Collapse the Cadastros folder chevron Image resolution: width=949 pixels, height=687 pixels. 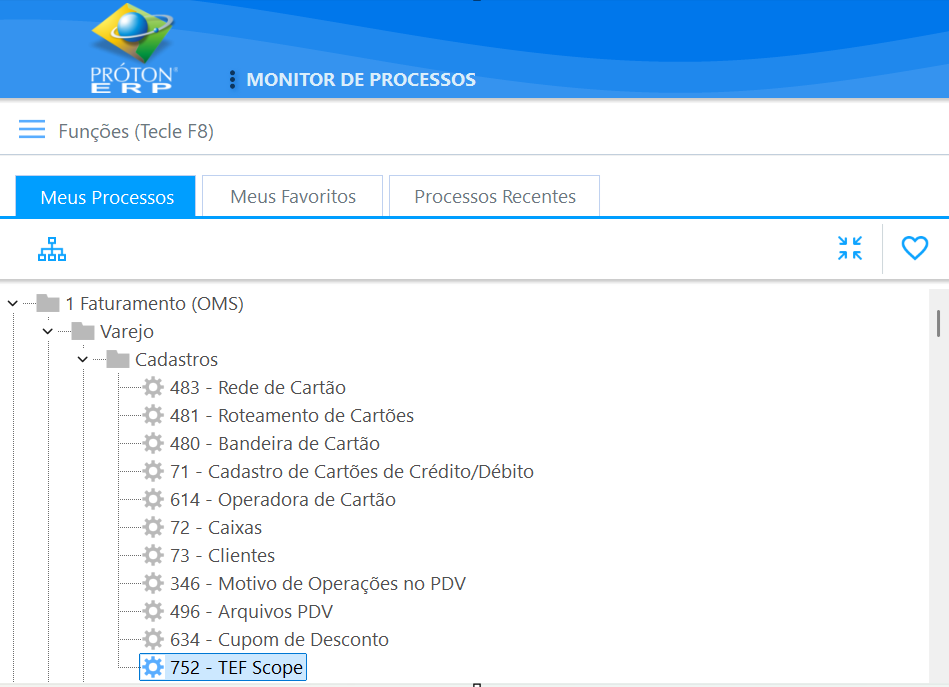[x=83, y=359]
